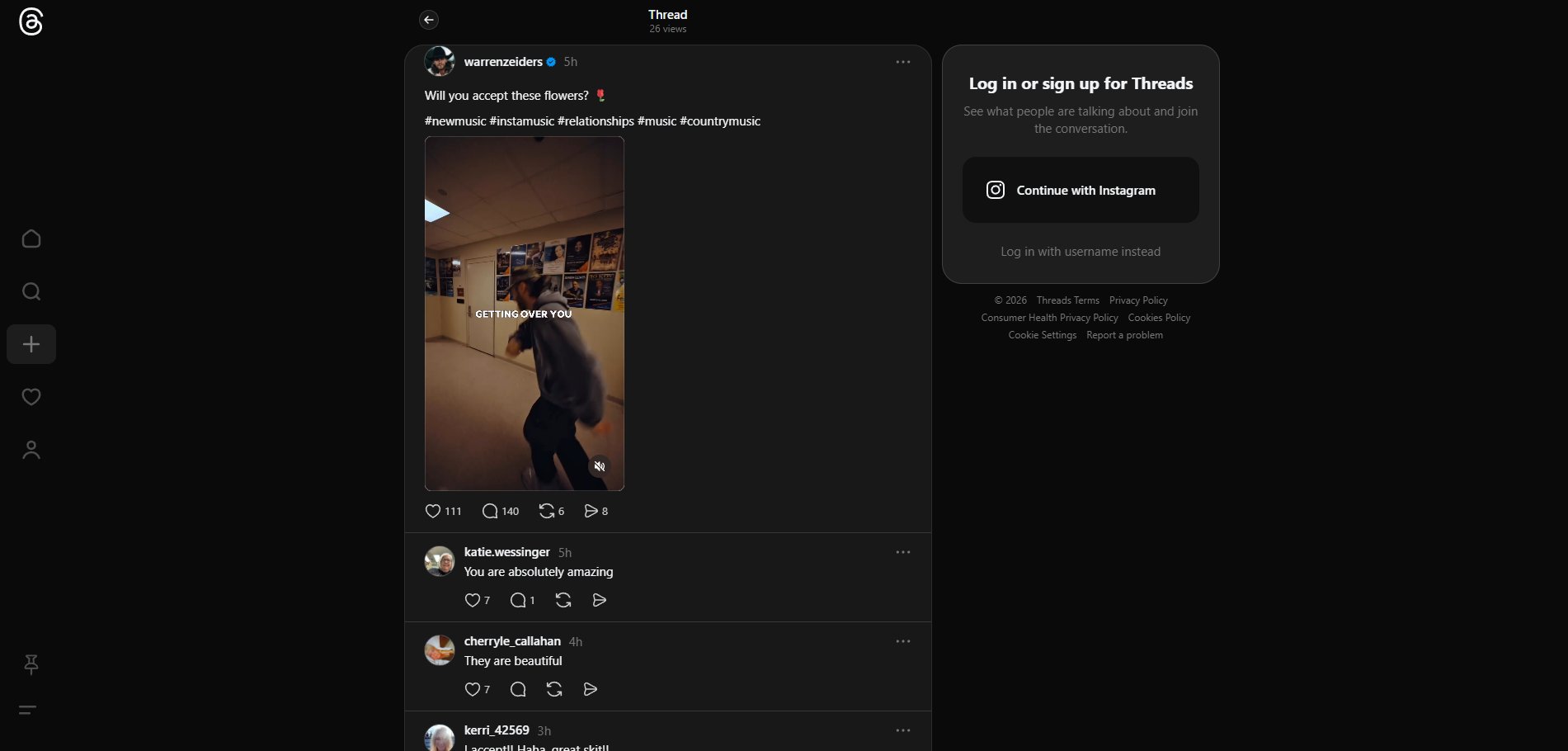Screen dimensions: 1568x751
Task: Click the back arrow beside Thread title
Action: 428,20
